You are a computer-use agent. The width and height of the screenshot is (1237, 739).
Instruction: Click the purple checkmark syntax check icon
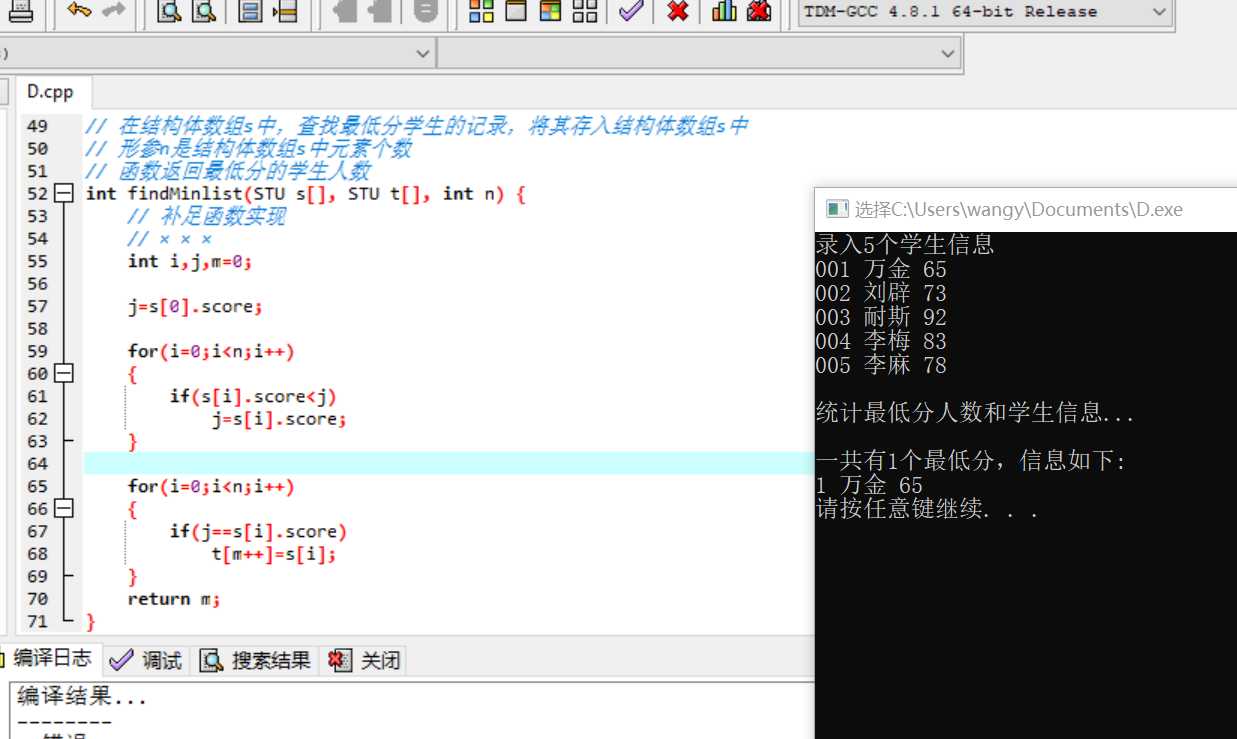click(x=630, y=11)
